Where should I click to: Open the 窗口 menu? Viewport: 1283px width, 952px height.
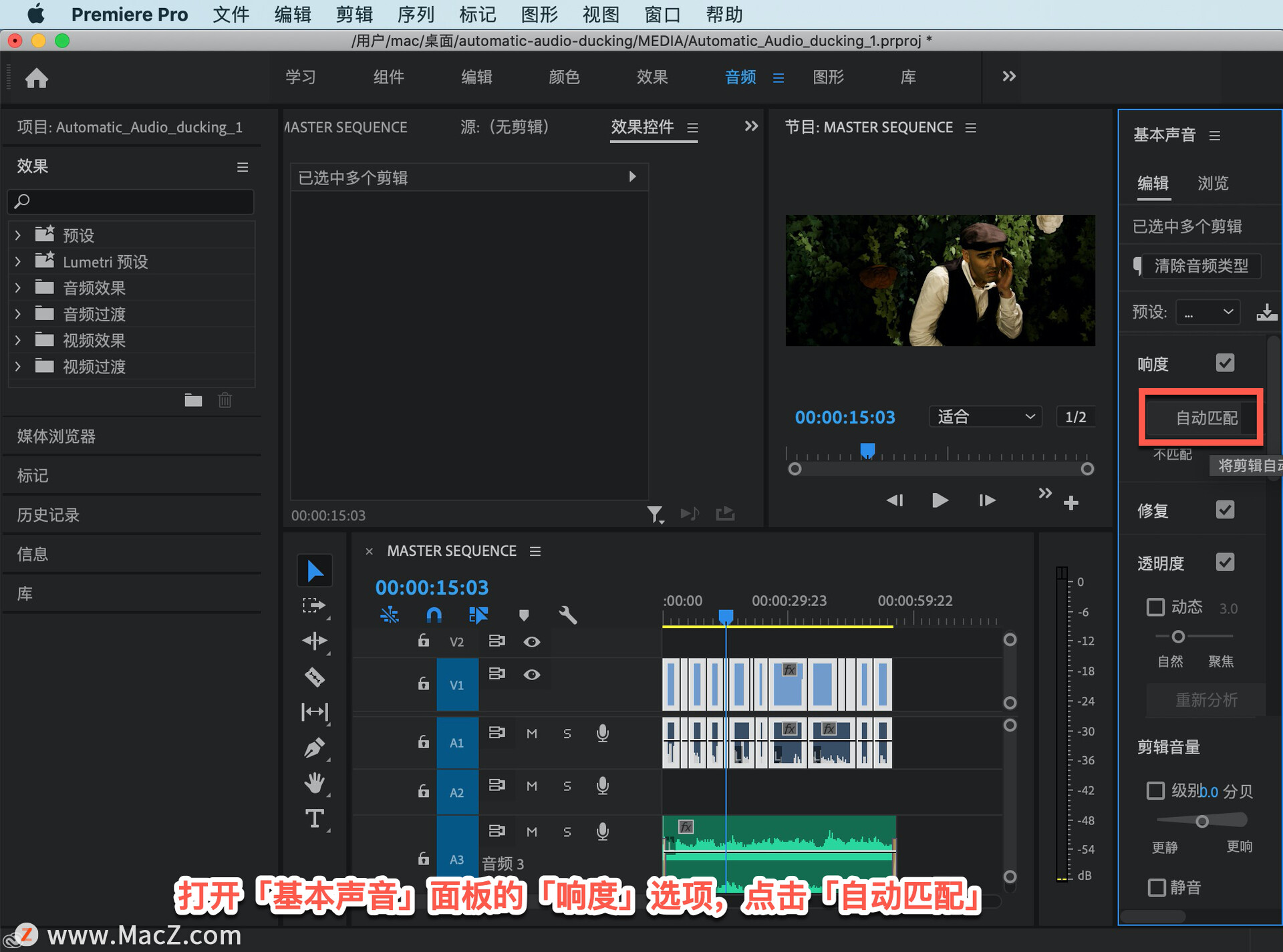[662, 14]
